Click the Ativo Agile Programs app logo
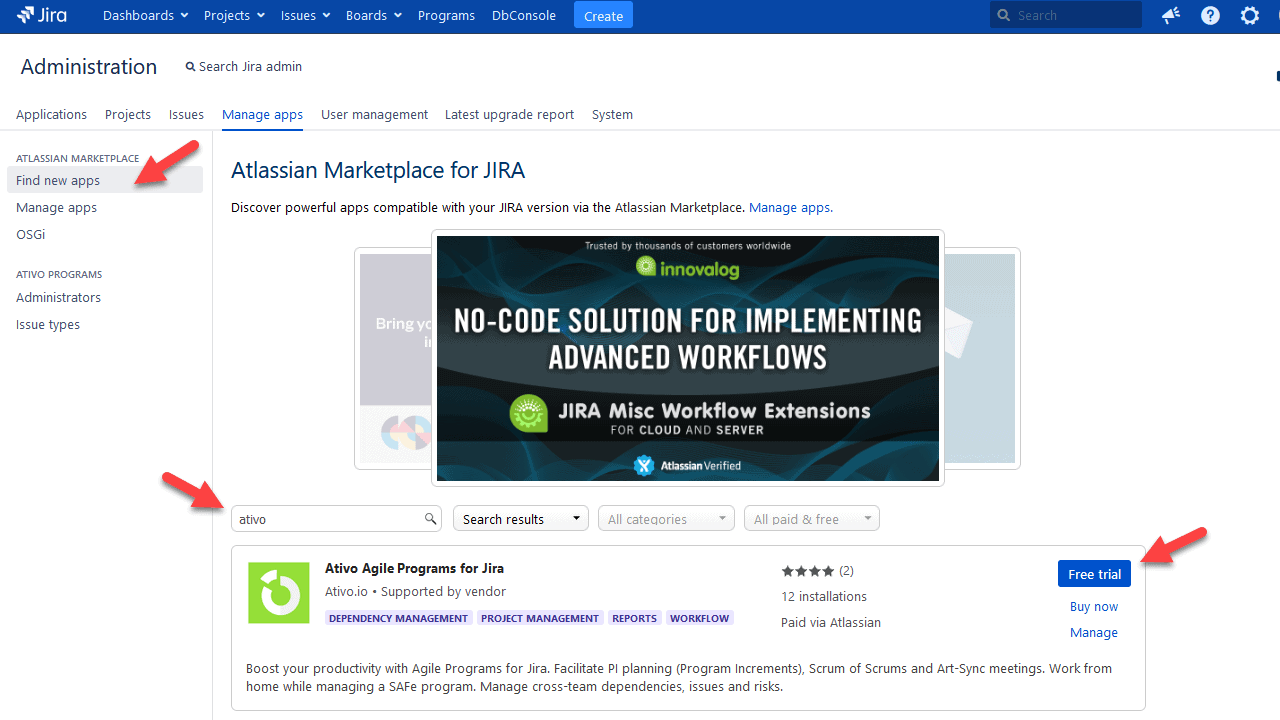 point(278,592)
